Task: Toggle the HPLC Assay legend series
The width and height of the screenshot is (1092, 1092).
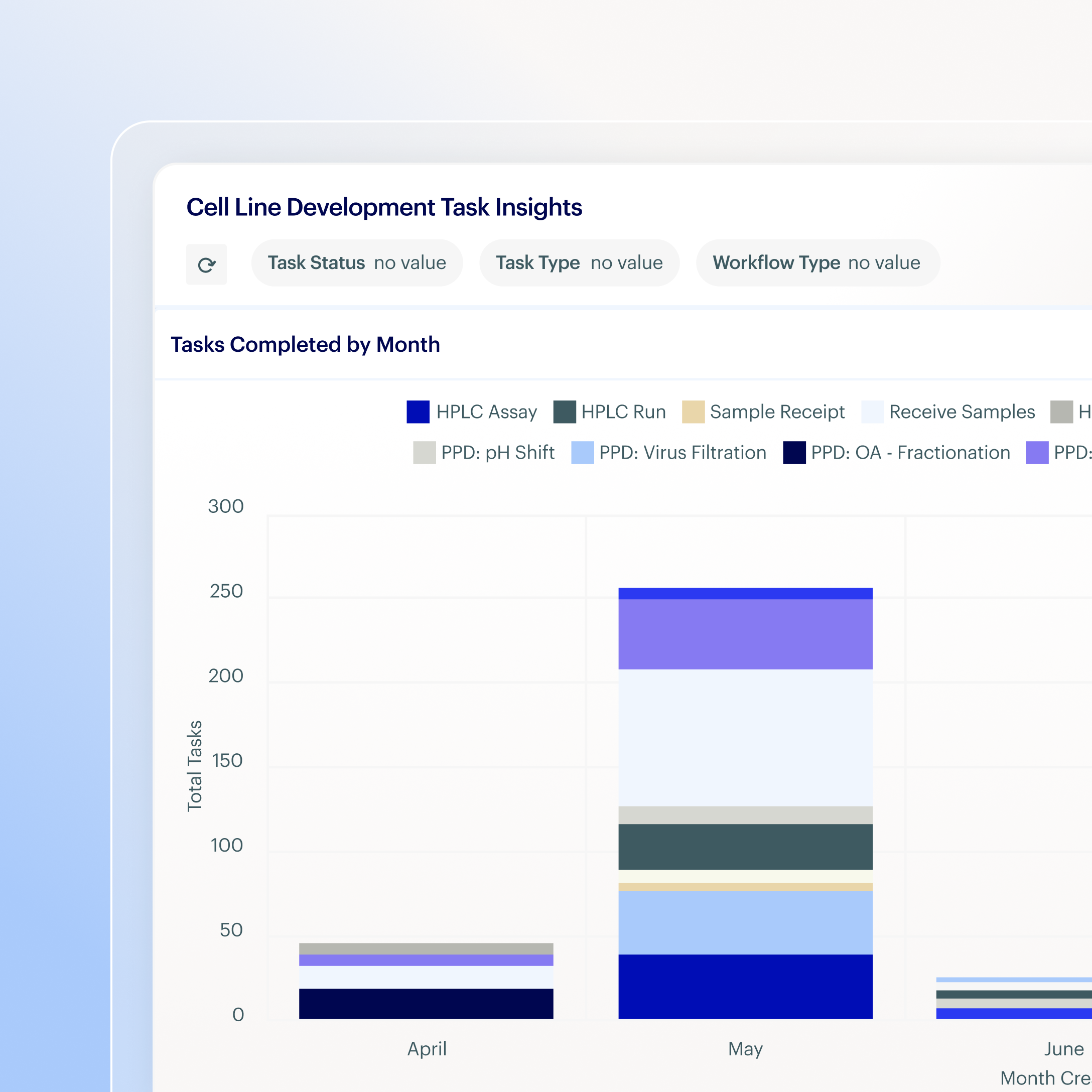Action: coord(485,412)
